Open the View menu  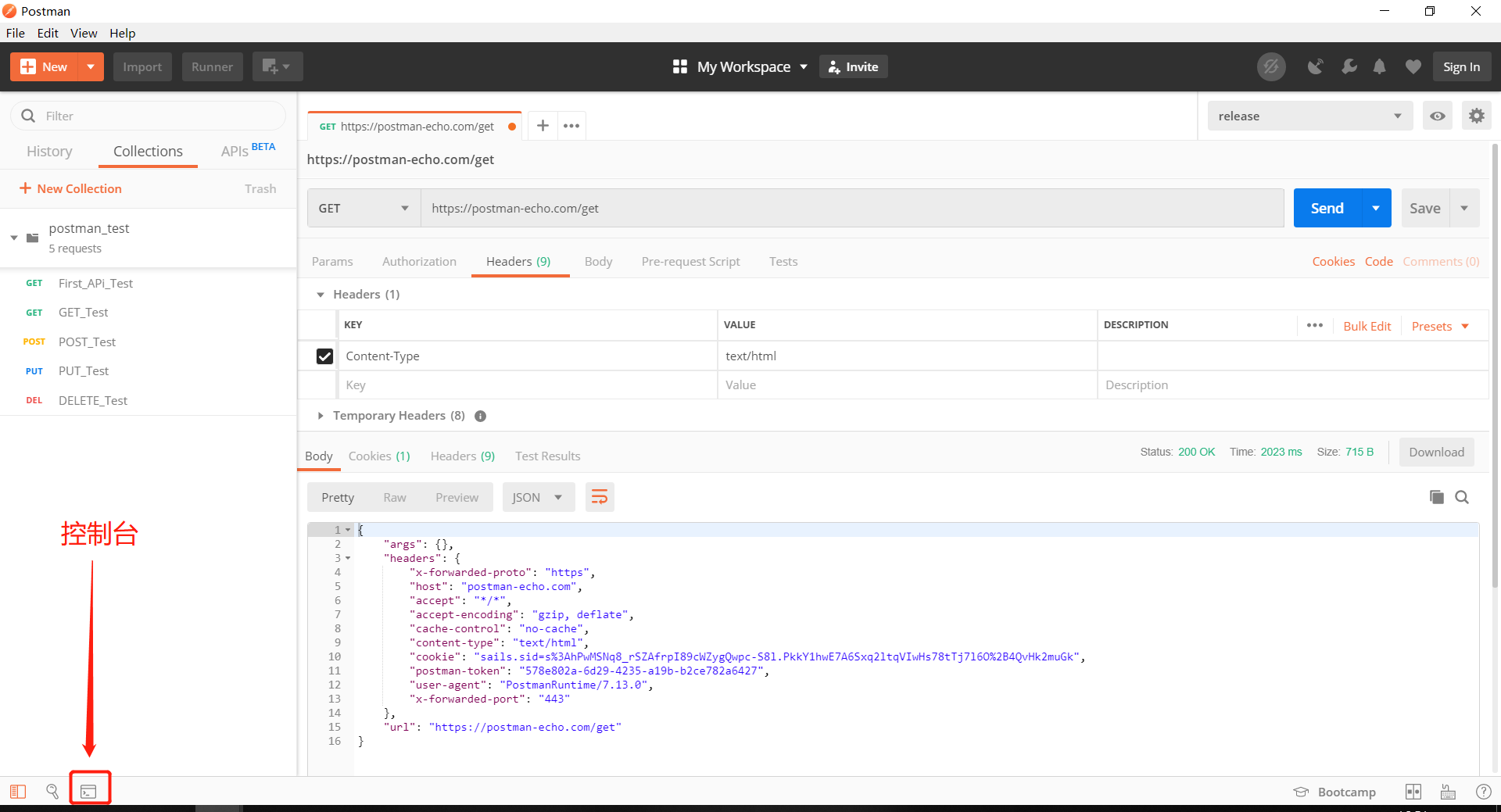[x=84, y=33]
